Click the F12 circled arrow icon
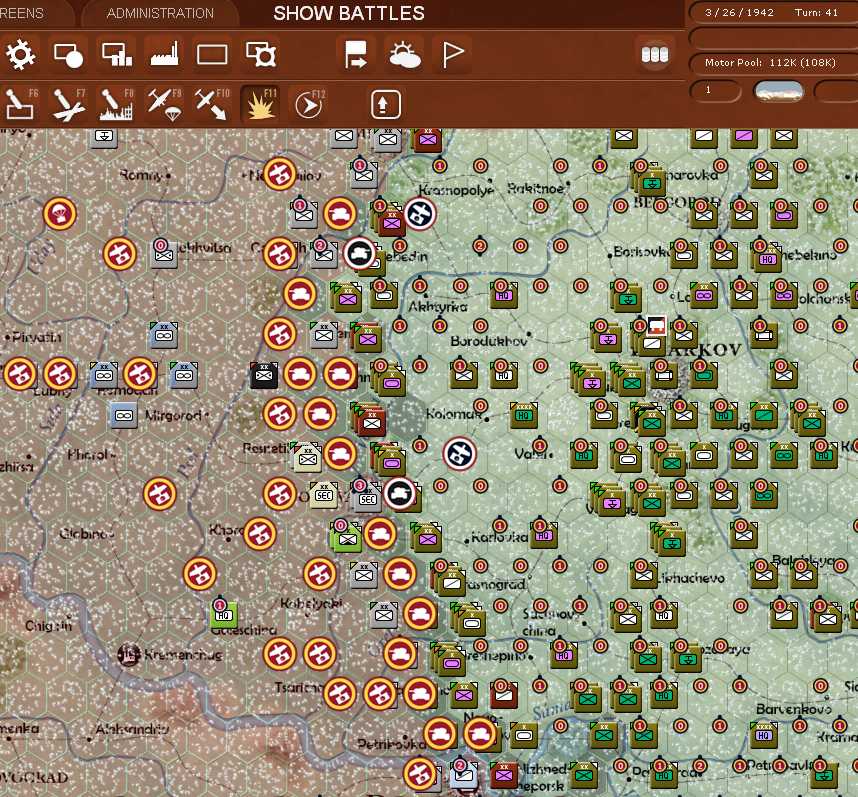The image size is (858, 797). [309, 104]
